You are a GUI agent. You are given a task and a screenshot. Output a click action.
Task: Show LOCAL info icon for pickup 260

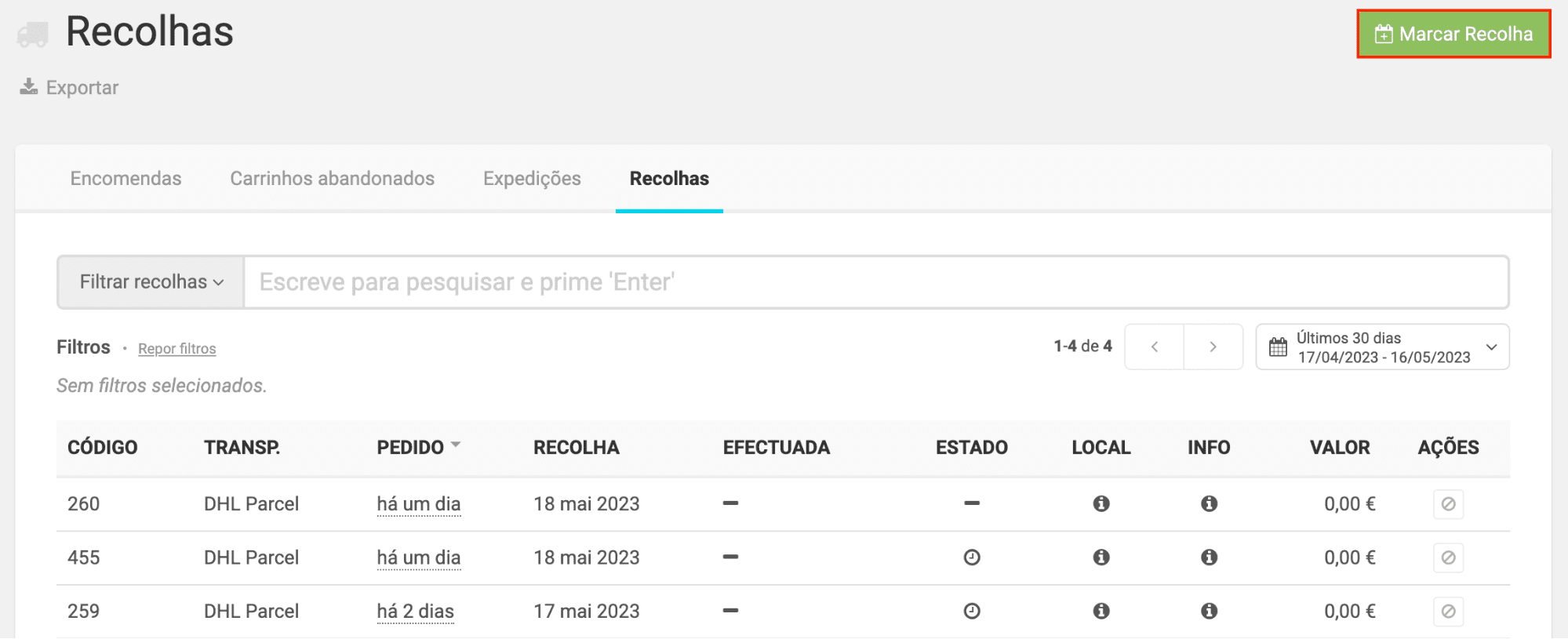point(1101,503)
